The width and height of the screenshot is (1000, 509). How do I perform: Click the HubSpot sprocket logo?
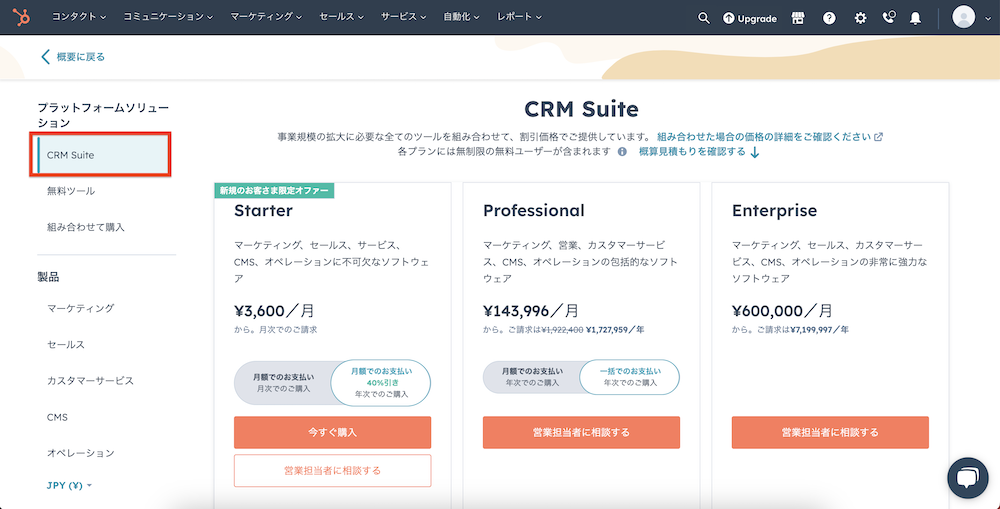21,17
